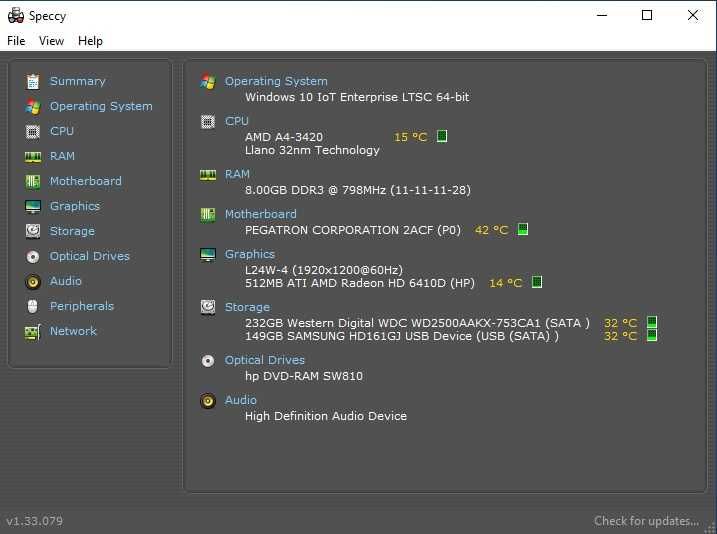Viewport: 717px width, 534px height.
Task: Click 'PEGATRON CORPORATION 2ACF (P0)' text
Action: [353, 230]
